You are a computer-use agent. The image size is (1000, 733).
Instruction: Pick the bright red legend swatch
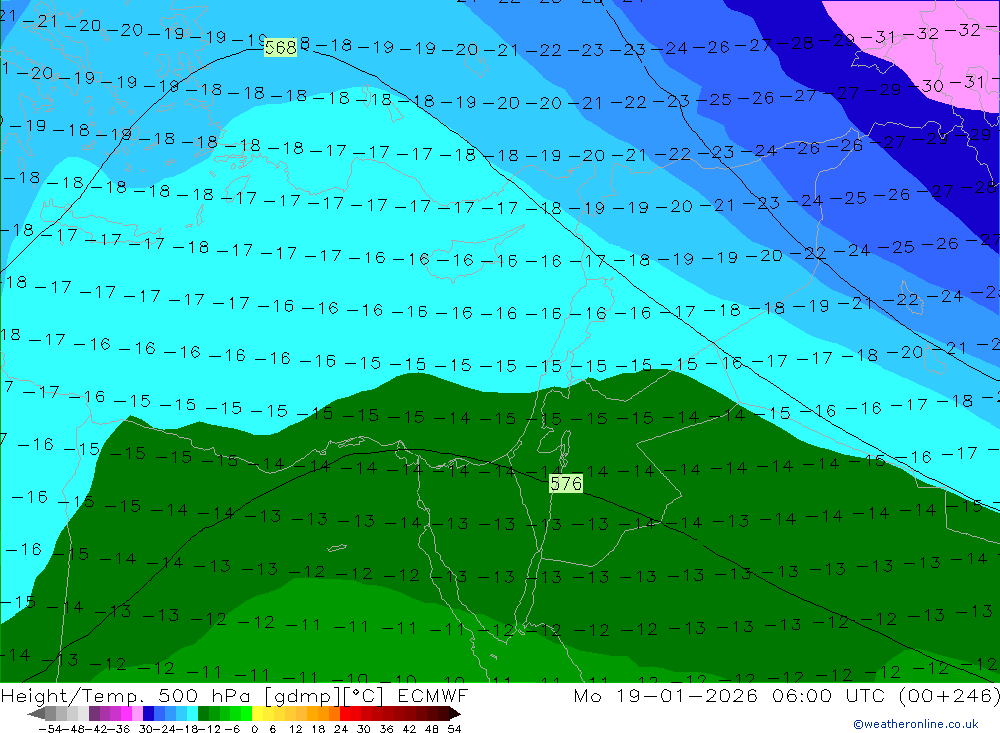(x=345, y=713)
